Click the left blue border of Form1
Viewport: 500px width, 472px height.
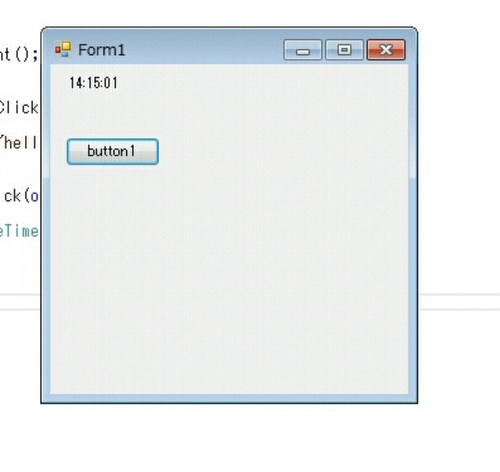tap(46, 267)
